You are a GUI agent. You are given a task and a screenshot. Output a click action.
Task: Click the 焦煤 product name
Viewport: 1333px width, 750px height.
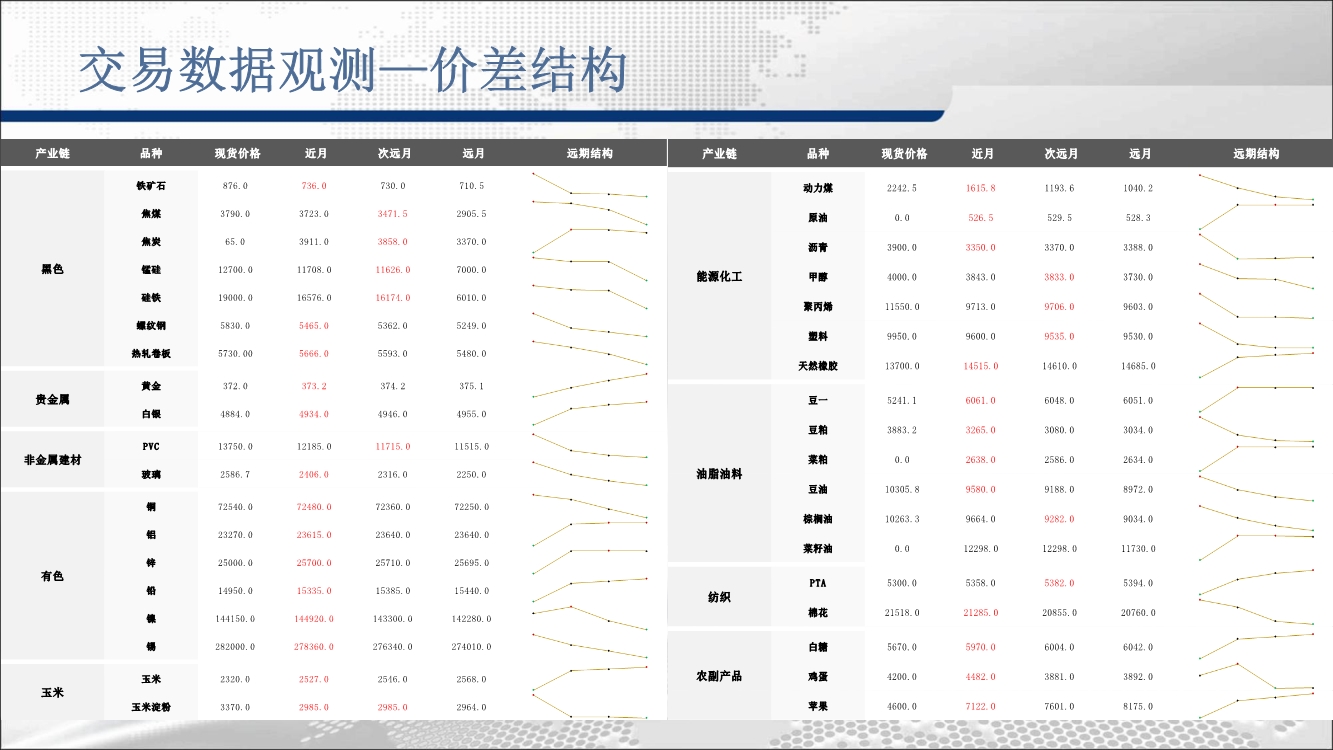tap(151, 214)
